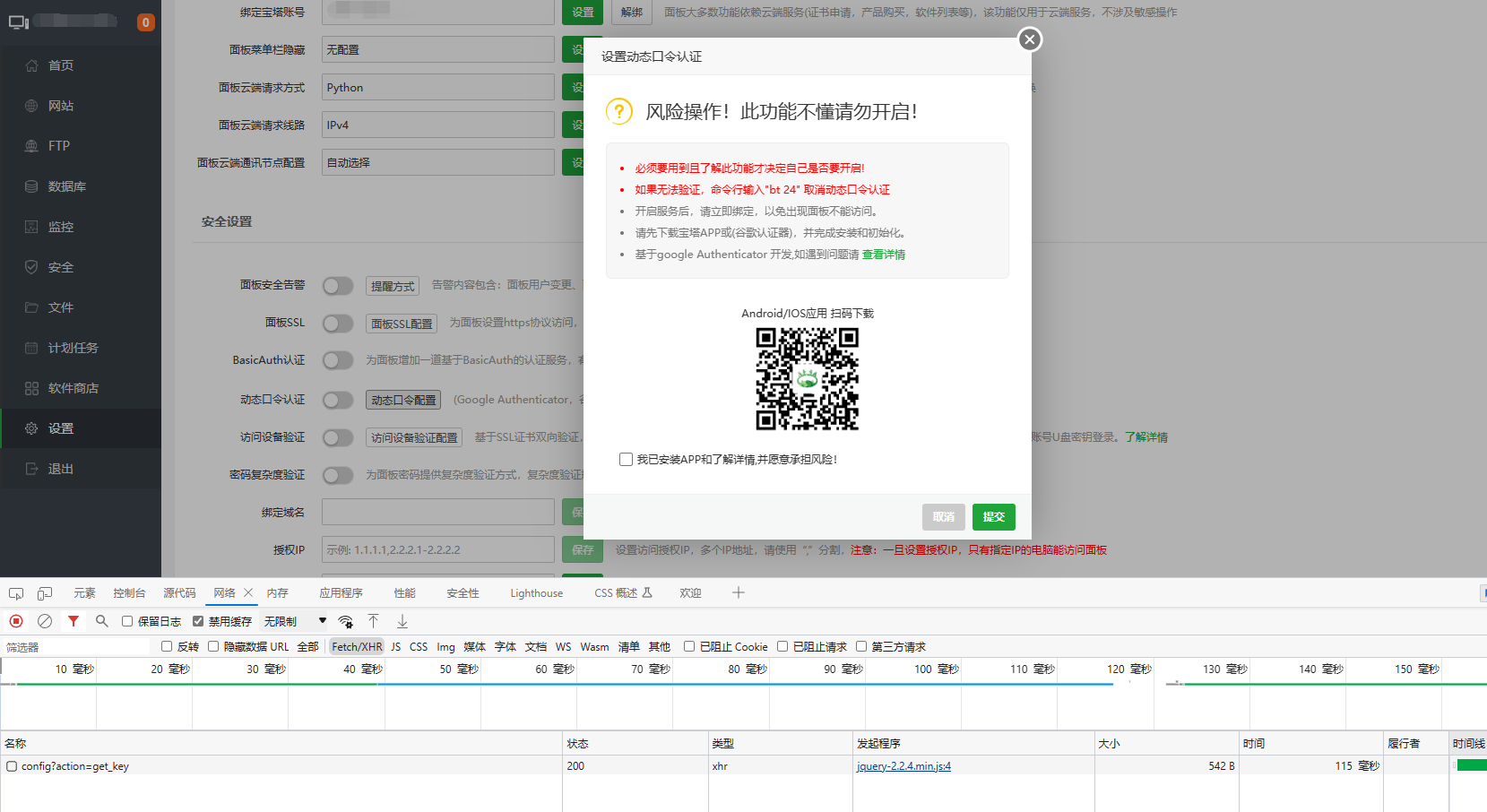Image resolution: width=1487 pixels, height=812 pixels.
Task: Toggle the 面板安全告警 switch
Action: pyautogui.click(x=338, y=286)
